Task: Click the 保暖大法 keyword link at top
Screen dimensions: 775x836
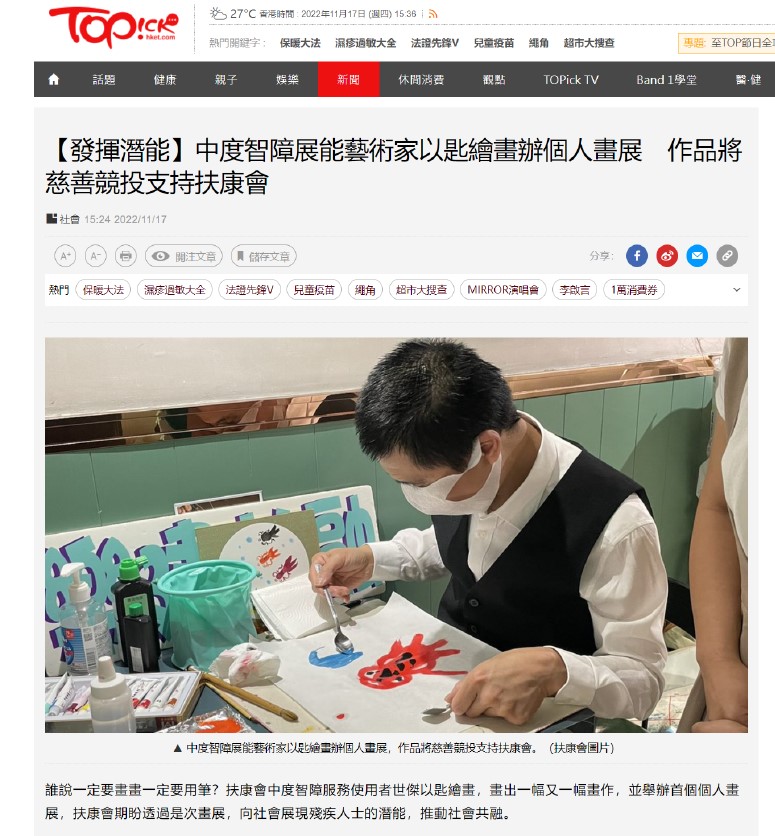Action: pyautogui.click(x=300, y=43)
